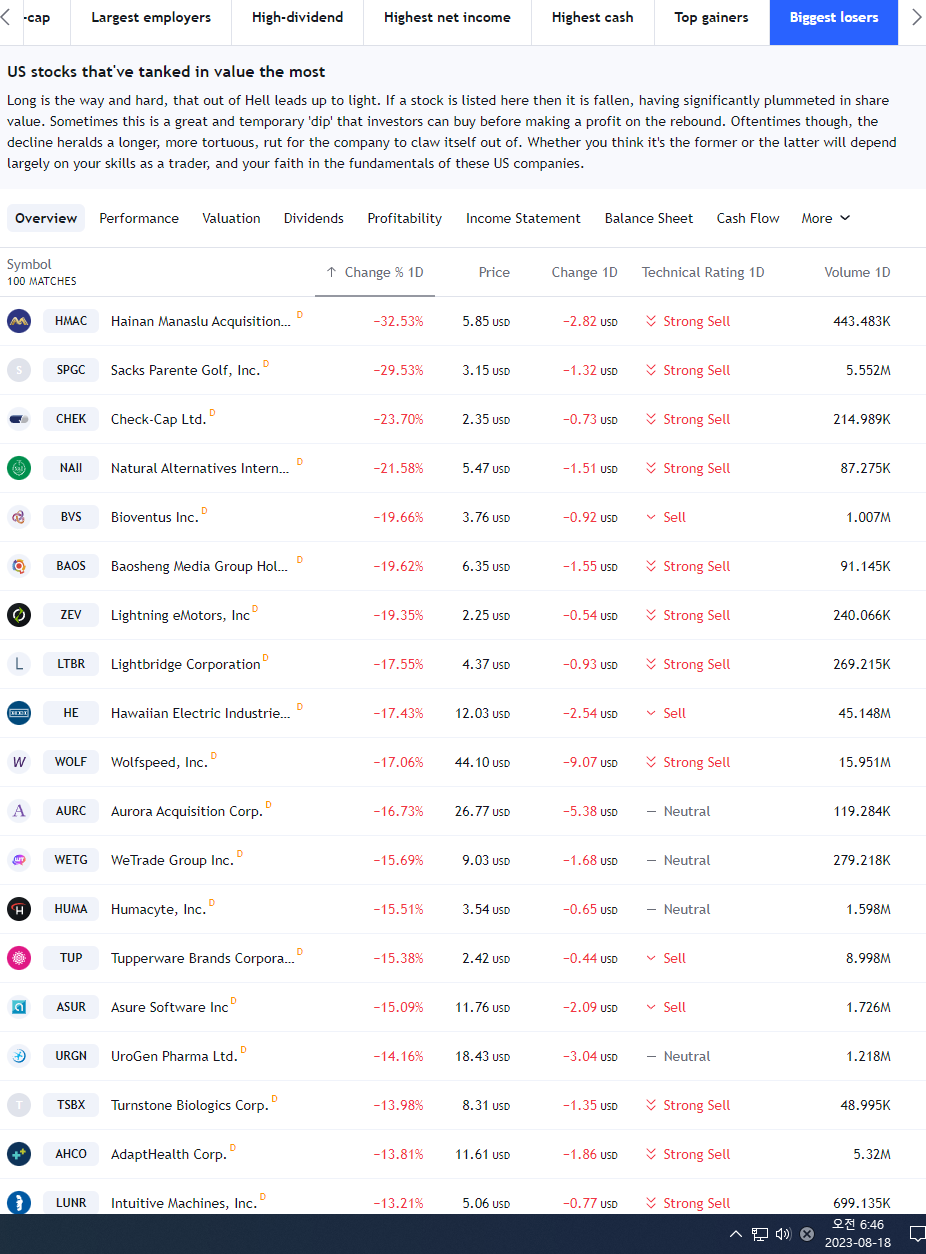Click the Baosheng Media logo icon

click(19, 566)
